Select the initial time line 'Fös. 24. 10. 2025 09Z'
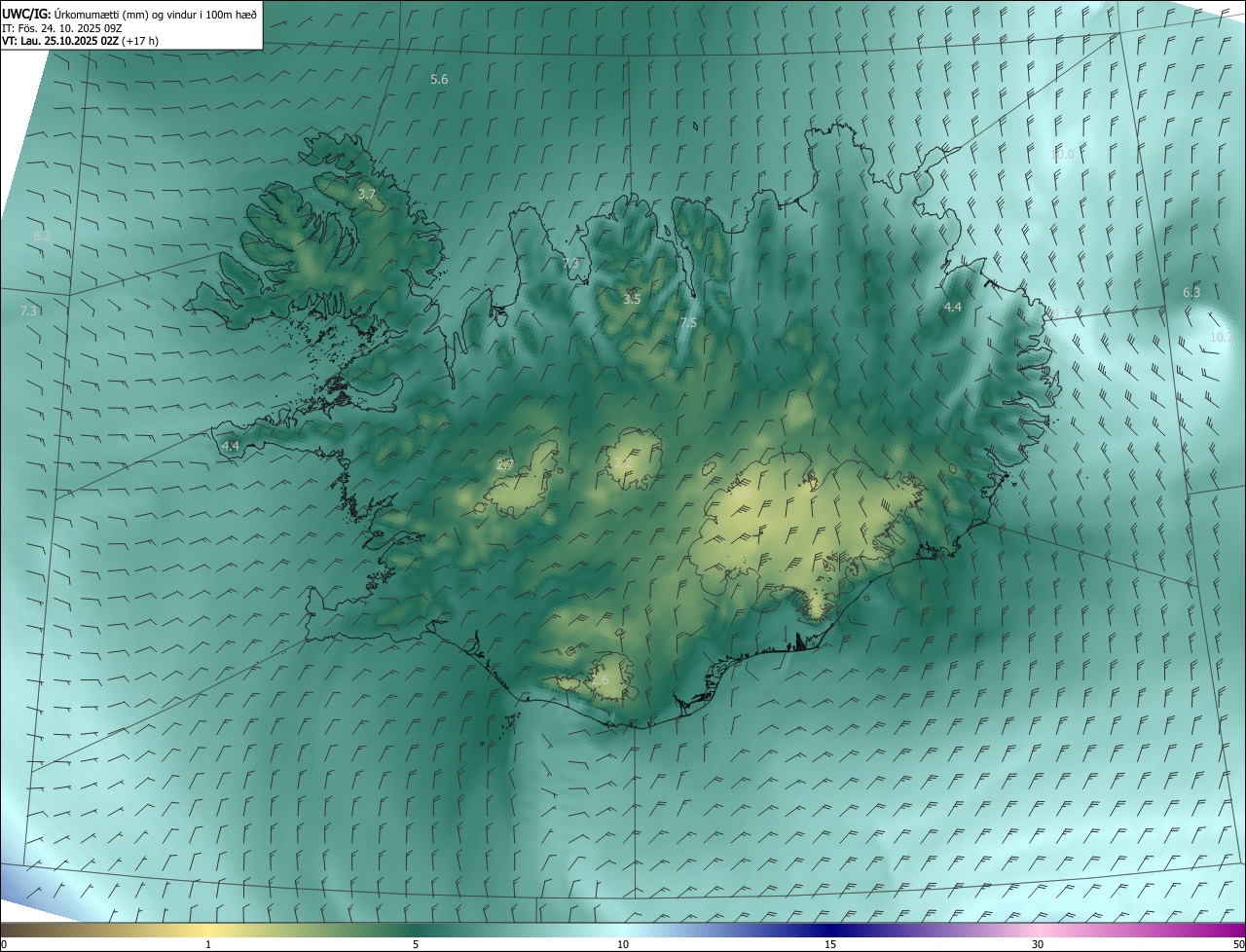Image resolution: width=1246 pixels, height=952 pixels. click(70, 27)
